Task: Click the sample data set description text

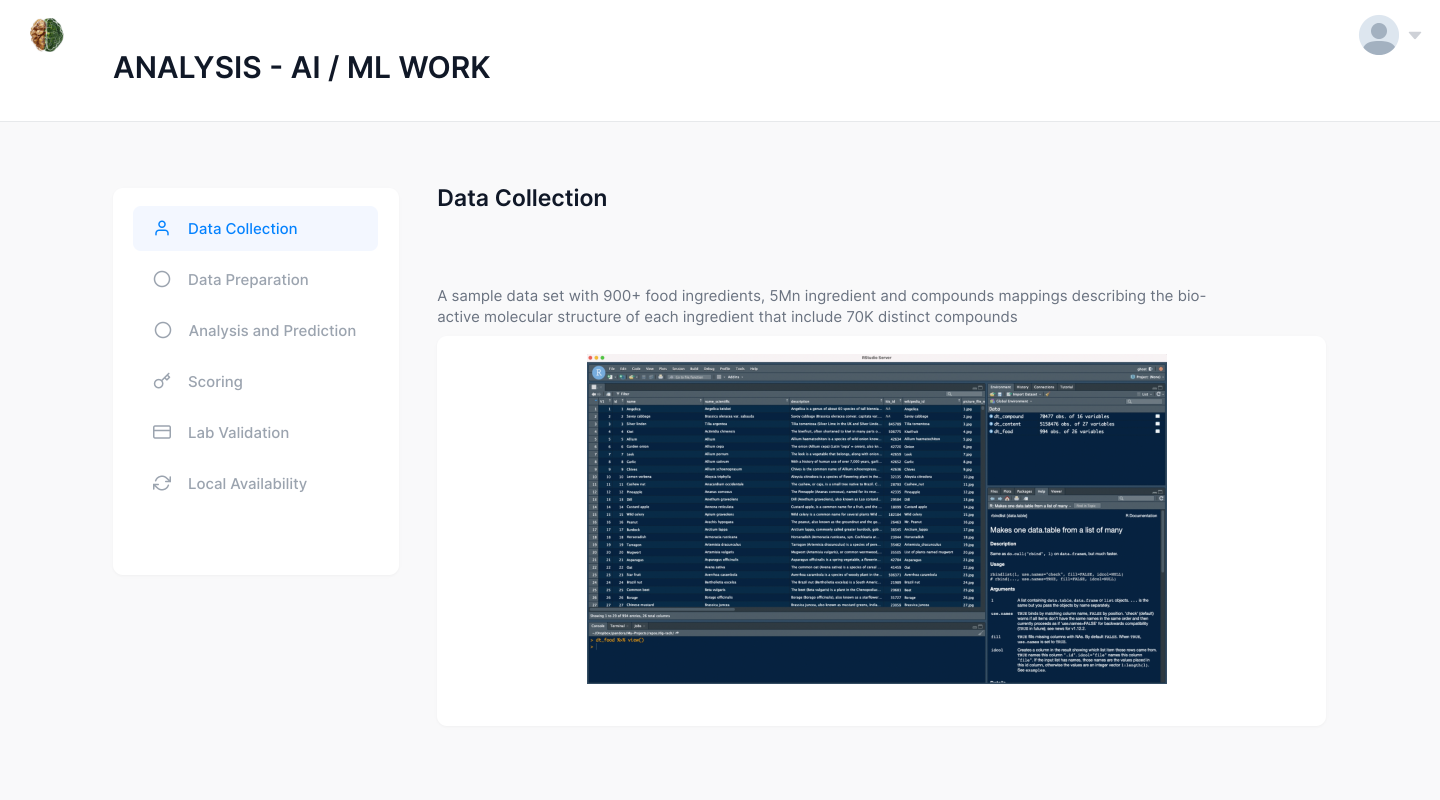Action: 821,306
